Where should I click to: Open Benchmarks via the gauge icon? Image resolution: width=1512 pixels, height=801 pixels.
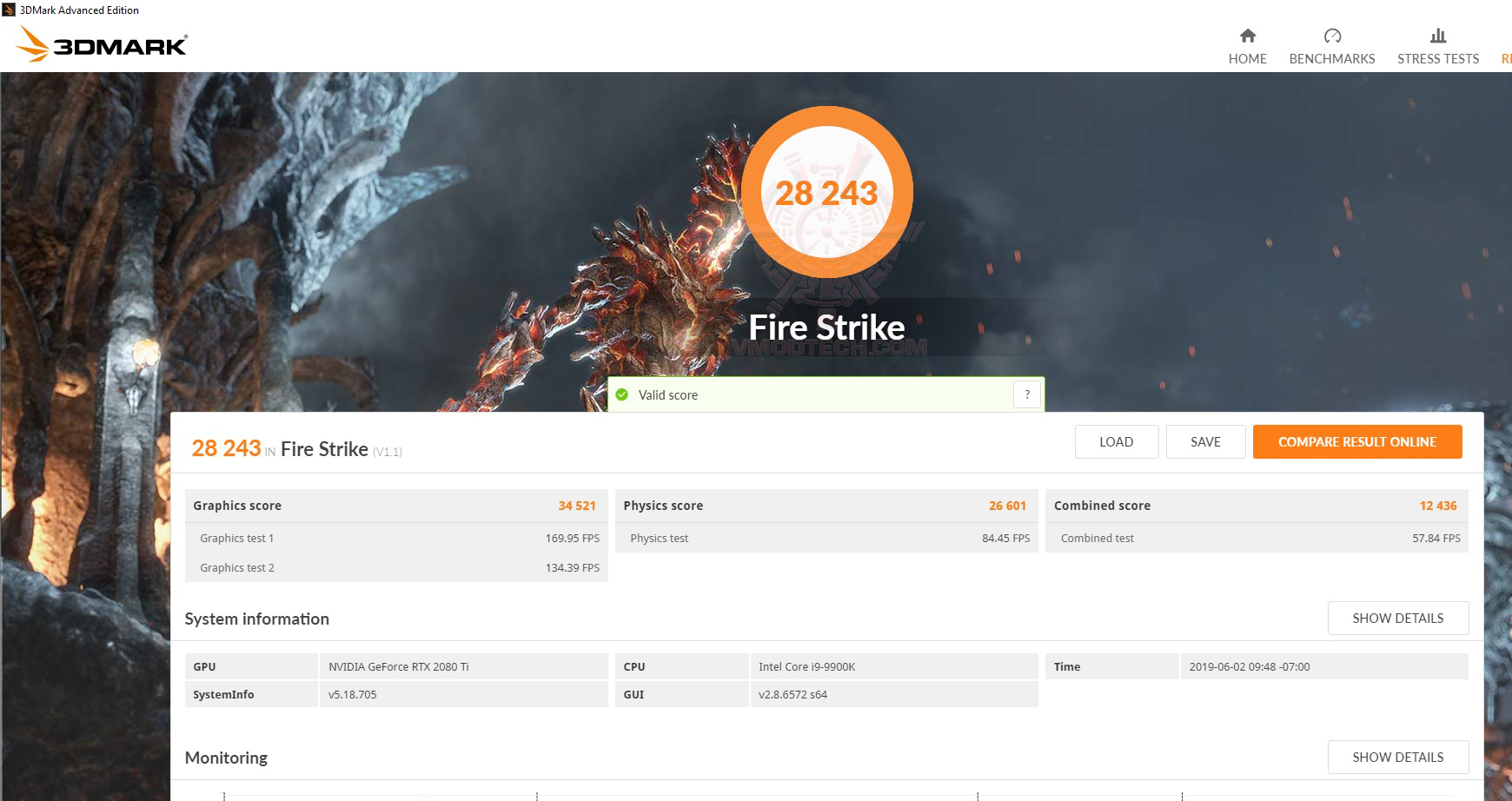[1331, 36]
